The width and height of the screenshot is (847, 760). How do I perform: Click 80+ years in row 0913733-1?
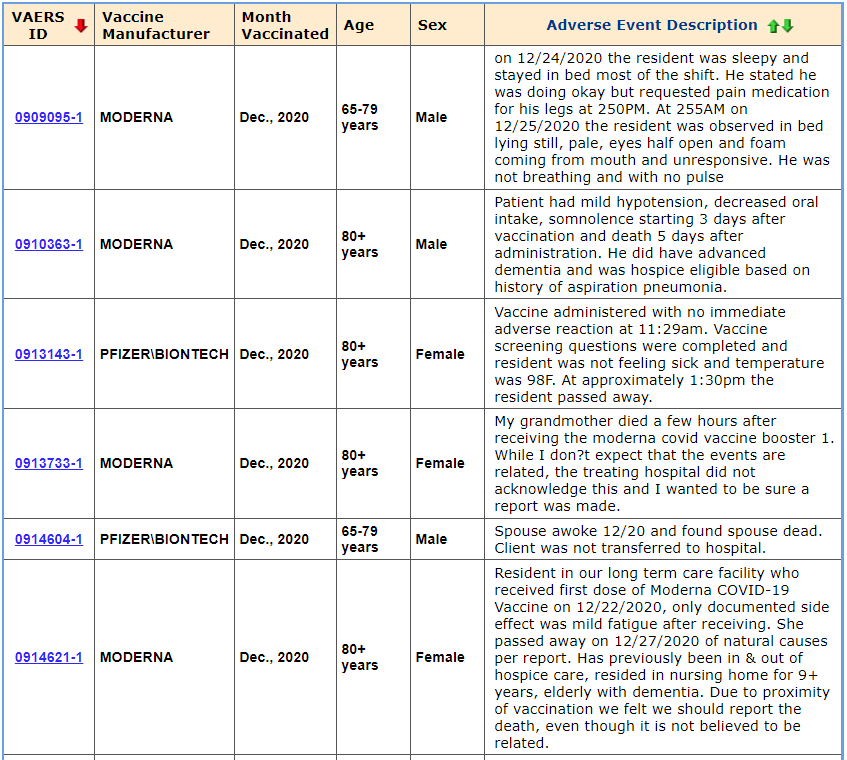(360, 463)
